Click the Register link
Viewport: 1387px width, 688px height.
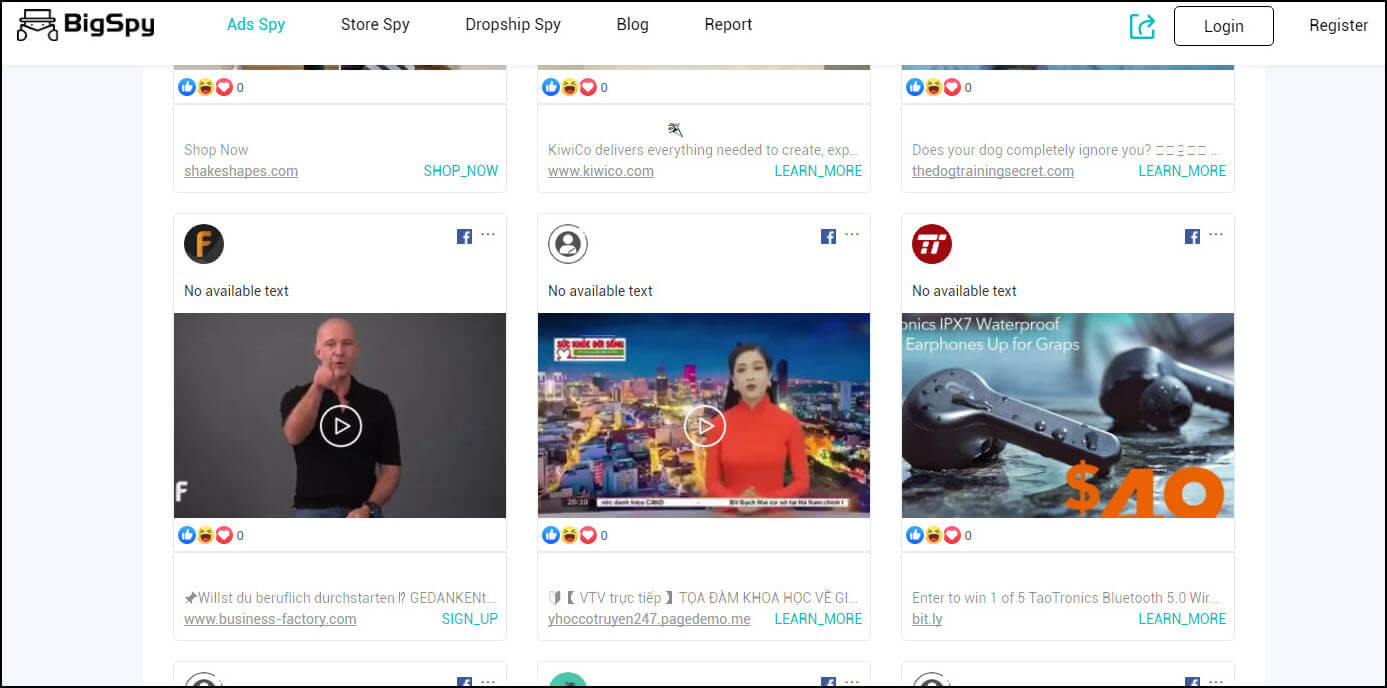tap(1338, 26)
